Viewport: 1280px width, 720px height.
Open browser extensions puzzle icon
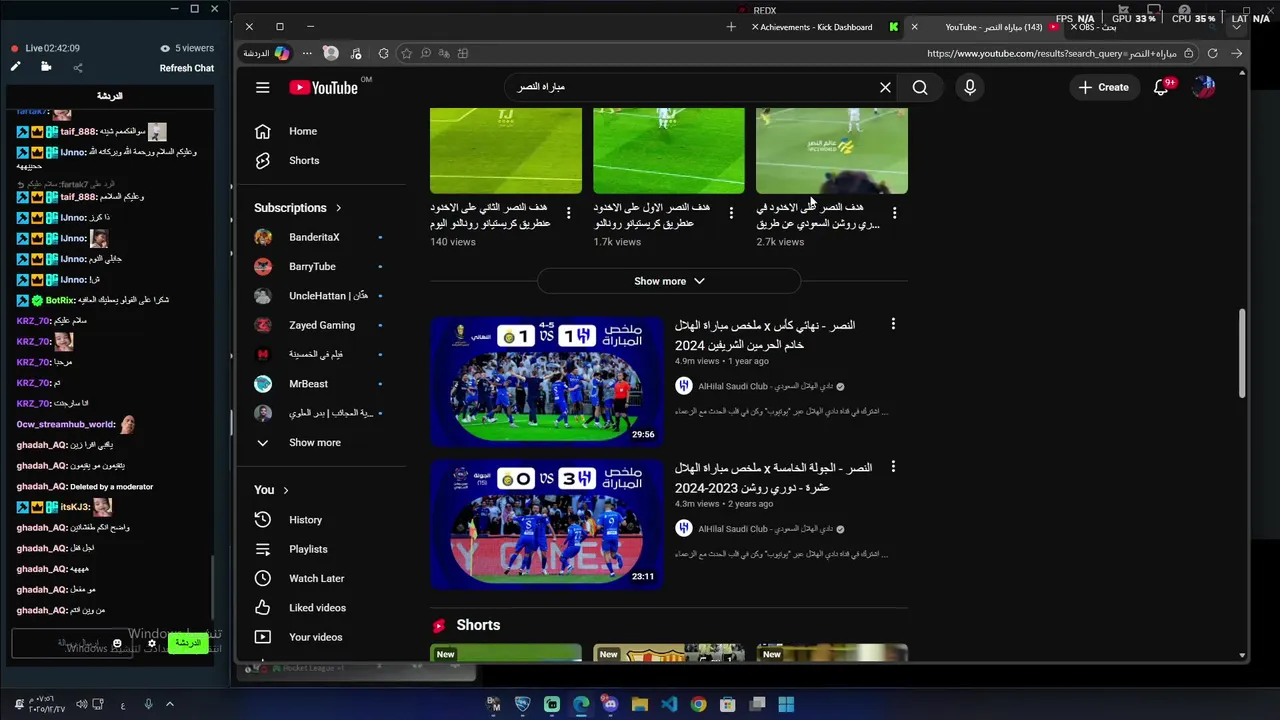[383, 53]
